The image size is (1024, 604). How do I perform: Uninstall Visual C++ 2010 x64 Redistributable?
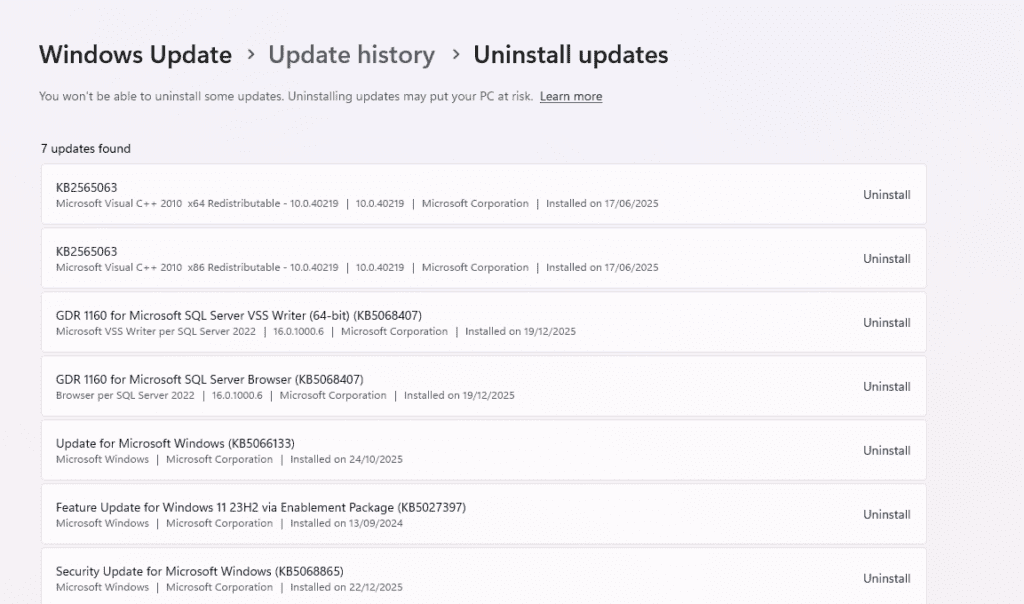[x=886, y=195]
